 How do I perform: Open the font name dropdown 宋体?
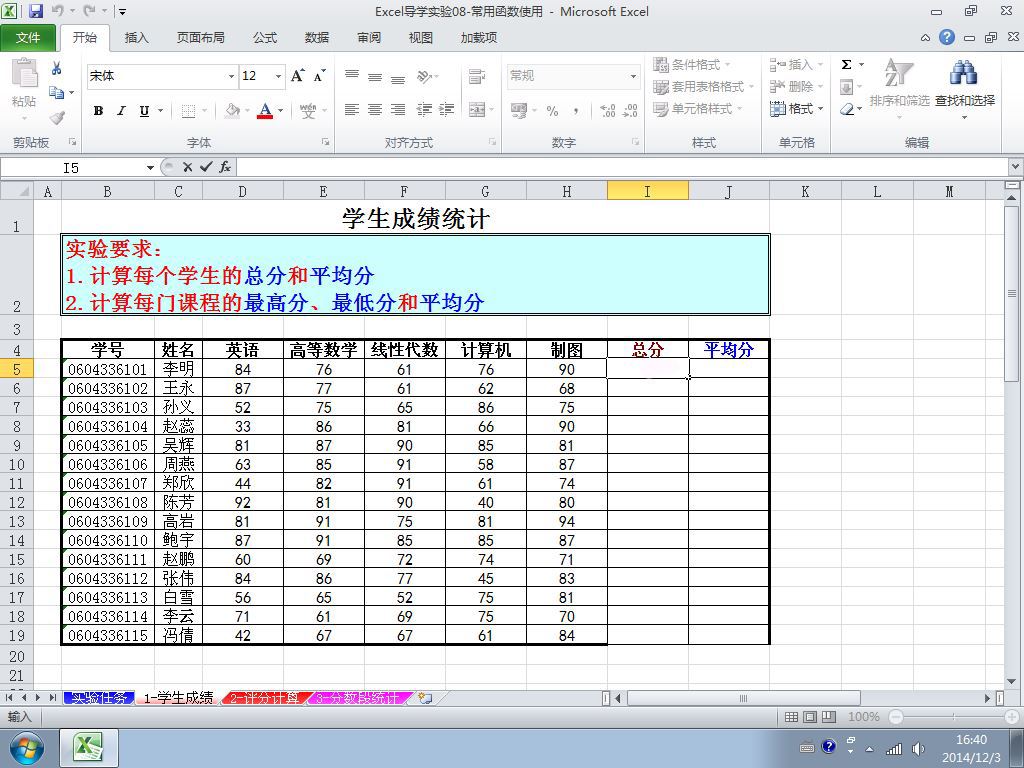231,76
